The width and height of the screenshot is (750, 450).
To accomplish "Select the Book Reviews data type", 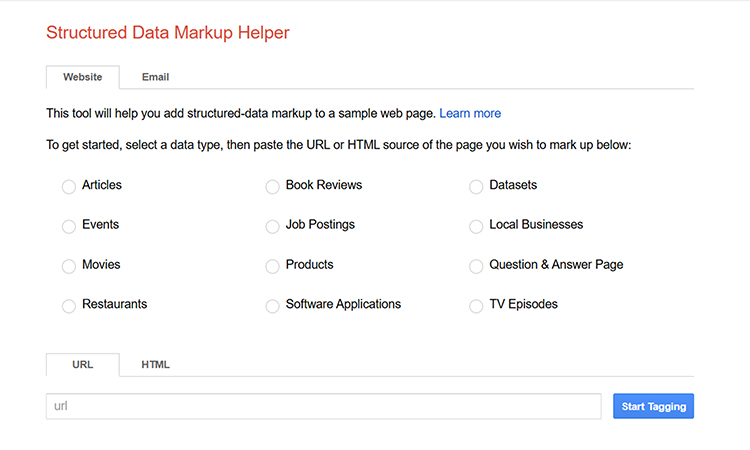I will point(272,187).
